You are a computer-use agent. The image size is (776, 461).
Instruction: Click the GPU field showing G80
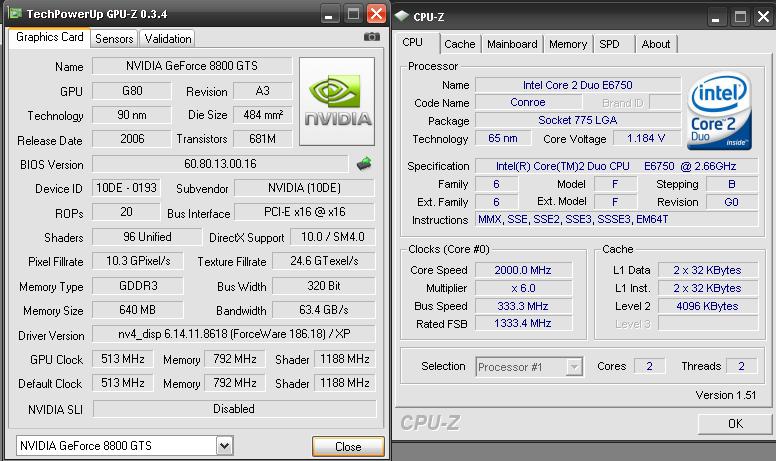[x=132, y=91]
